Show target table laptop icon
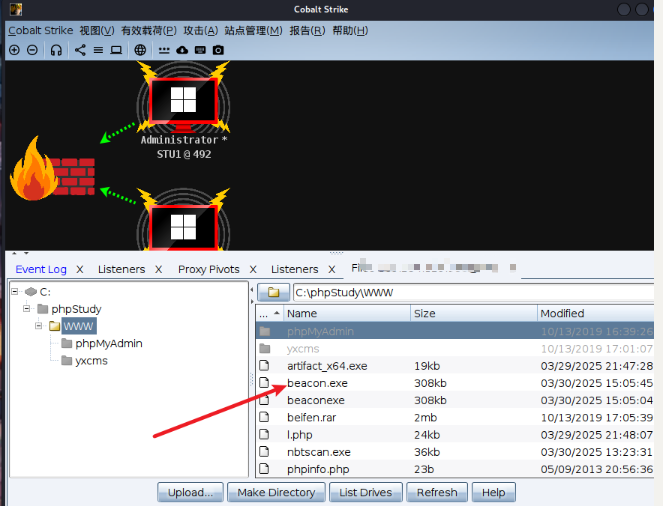Screen dimensions: 663x506 [x=116, y=50]
